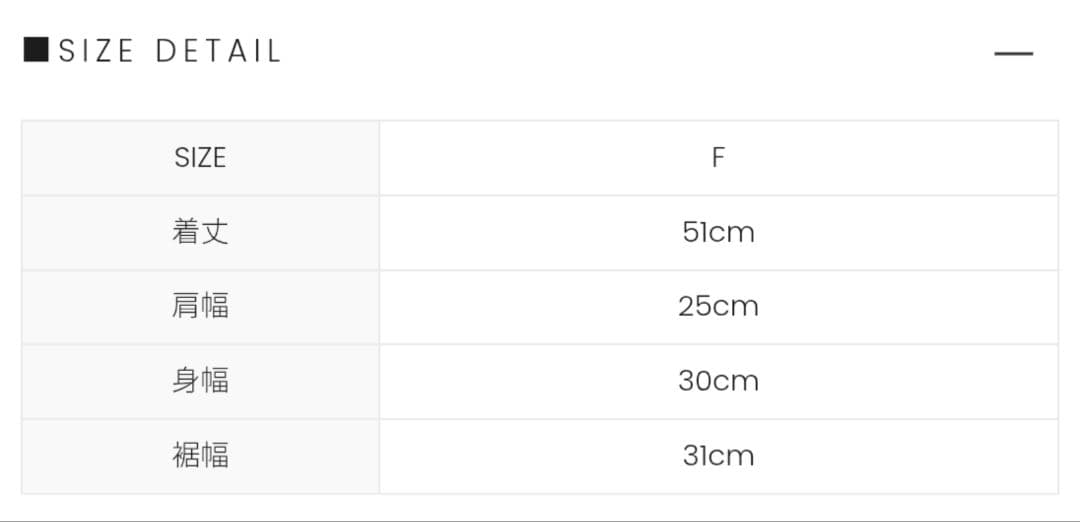
Task: Select the F size value cell
Action: coord(718,158)
